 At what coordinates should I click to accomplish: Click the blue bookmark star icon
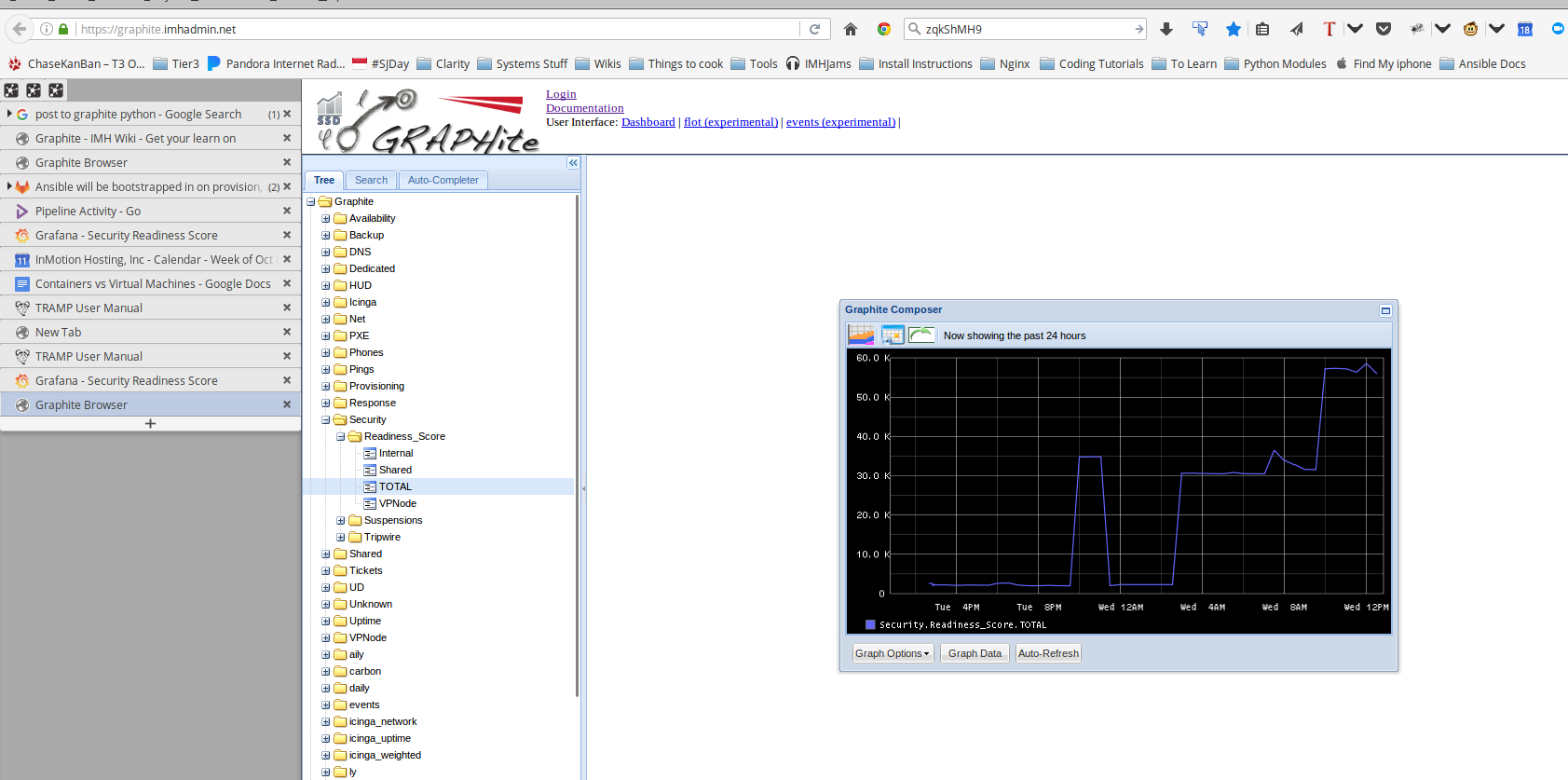(1234, 29)
